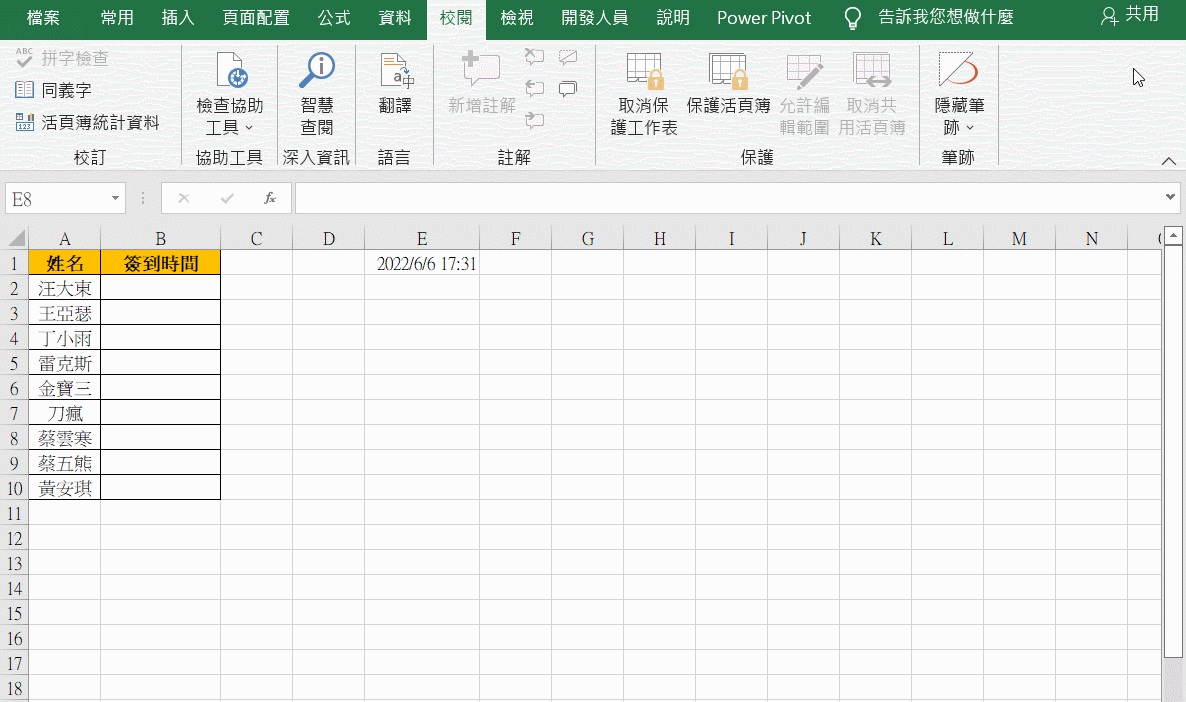This screenshot has width=1186, height=702.
Task: Click the show all comments icon in 註解 group
Action: click(568, 89)
